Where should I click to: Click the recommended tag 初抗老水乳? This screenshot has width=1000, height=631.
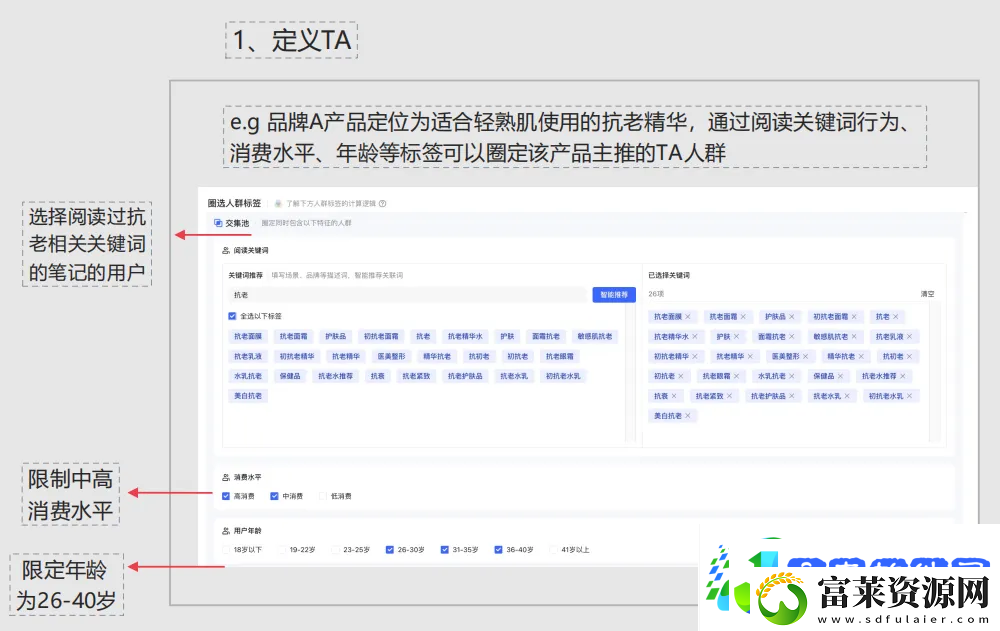(x=563, y=376)
